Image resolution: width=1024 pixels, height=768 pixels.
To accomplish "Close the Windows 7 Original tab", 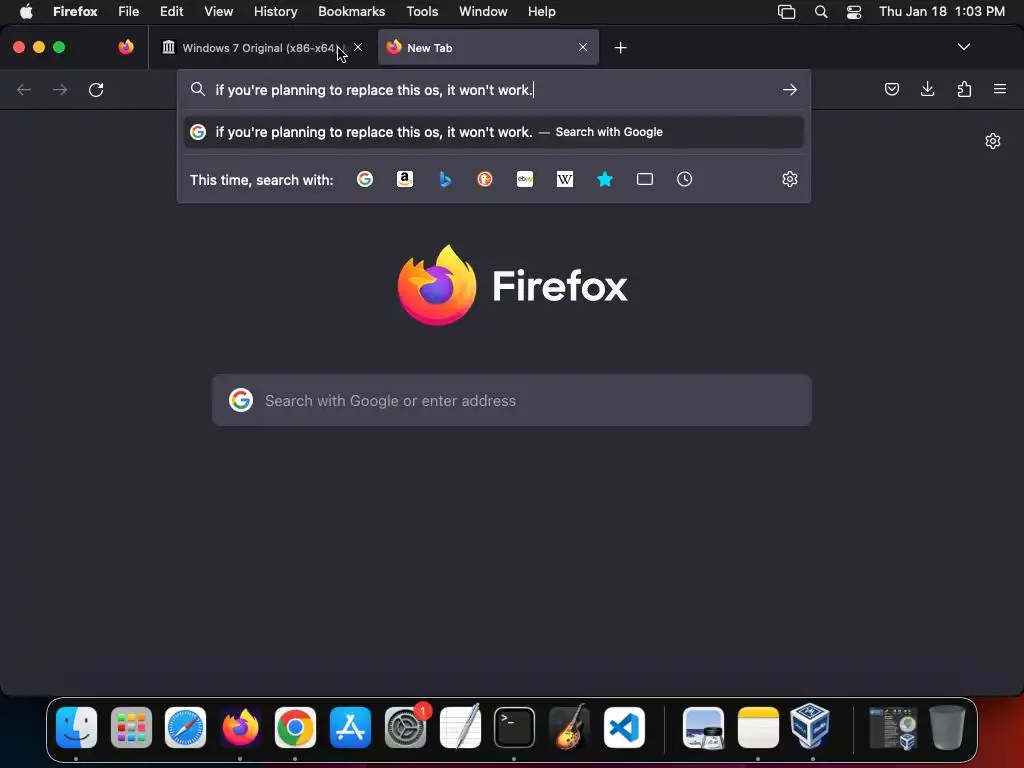I will pyautogui.click(x=358, y=47).
